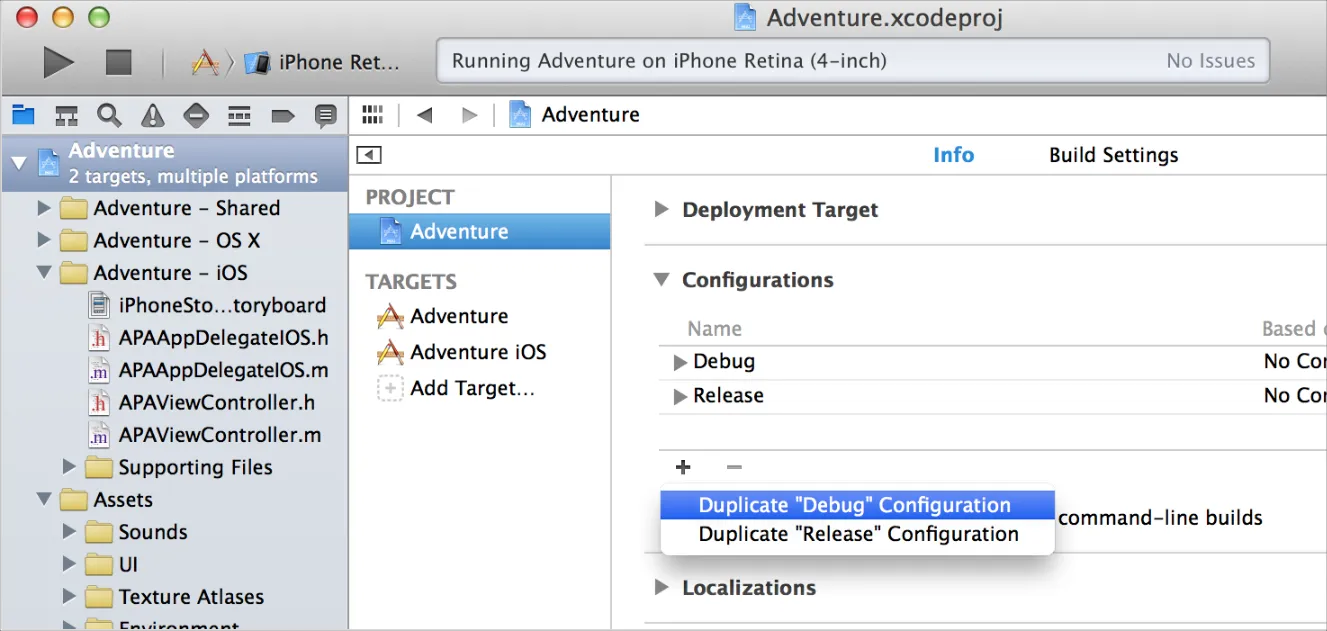This screenshot has width=1327, height=631.
Task: Show the Issue navigator warning icon
Action: point(152,116)
